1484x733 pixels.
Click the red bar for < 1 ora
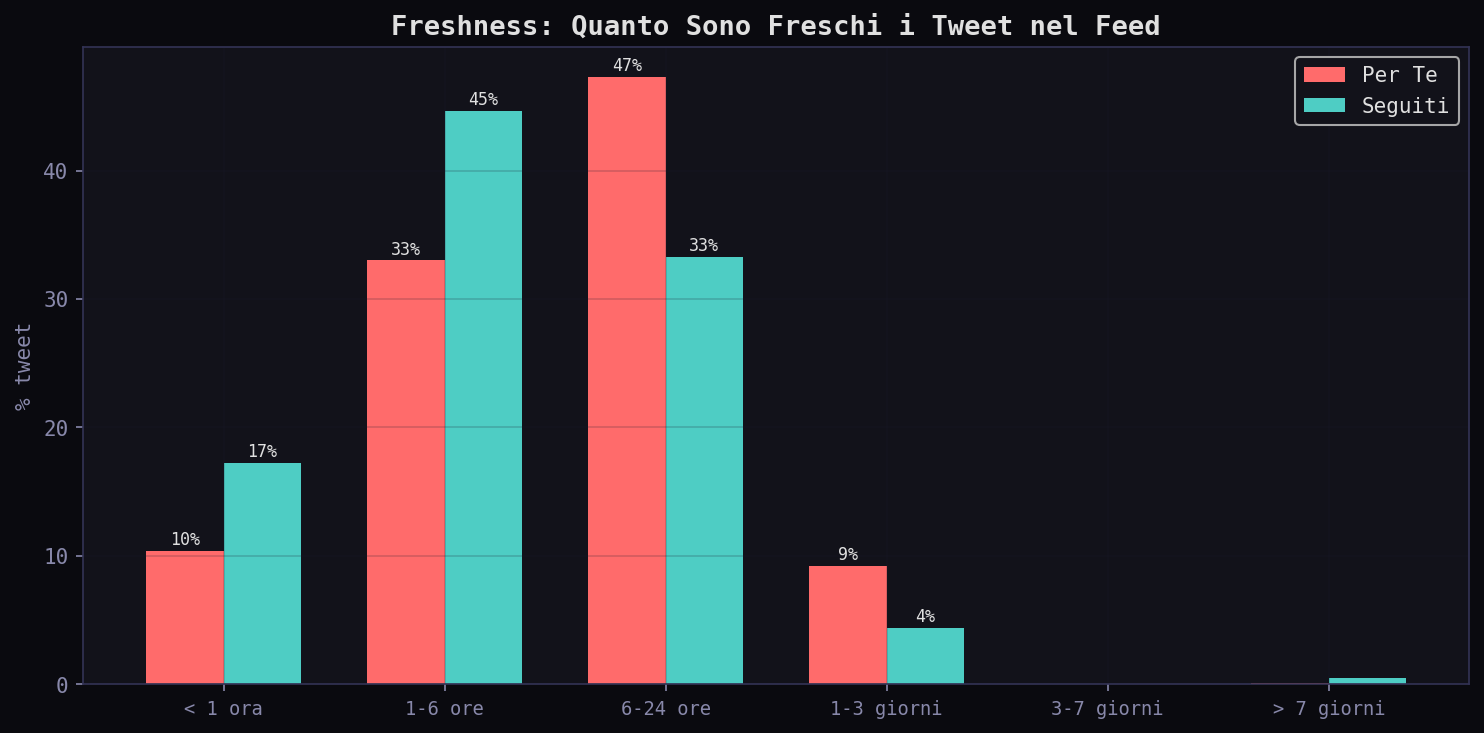[185, 617]
